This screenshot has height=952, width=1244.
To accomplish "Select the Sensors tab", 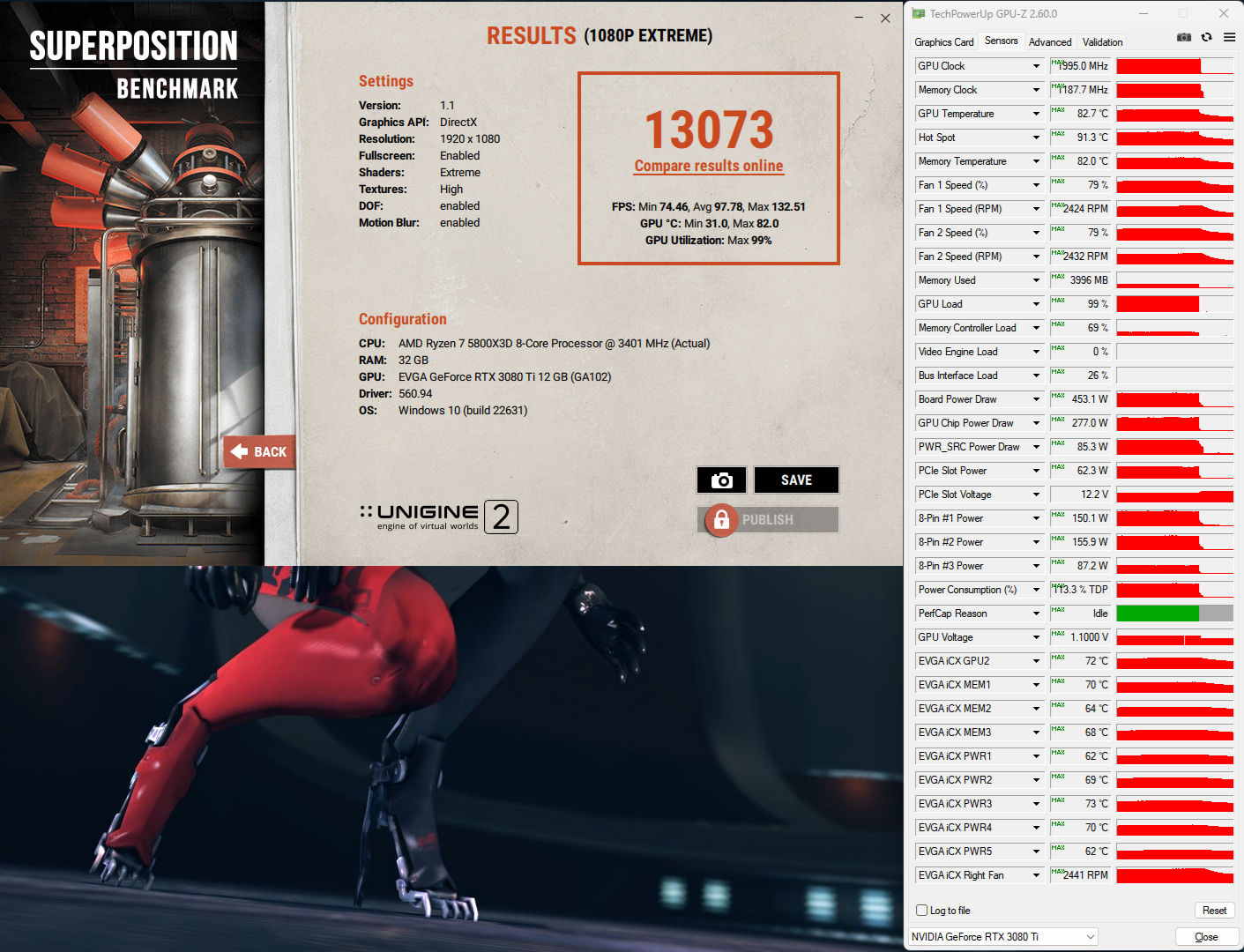I will click(1002, 41).
